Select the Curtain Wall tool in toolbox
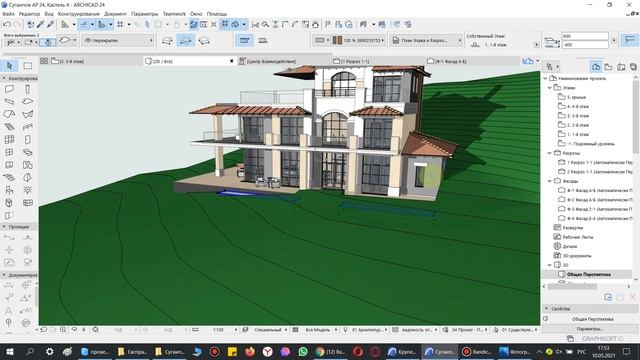Viewport: 640px width, 360px height. [9, 140]
